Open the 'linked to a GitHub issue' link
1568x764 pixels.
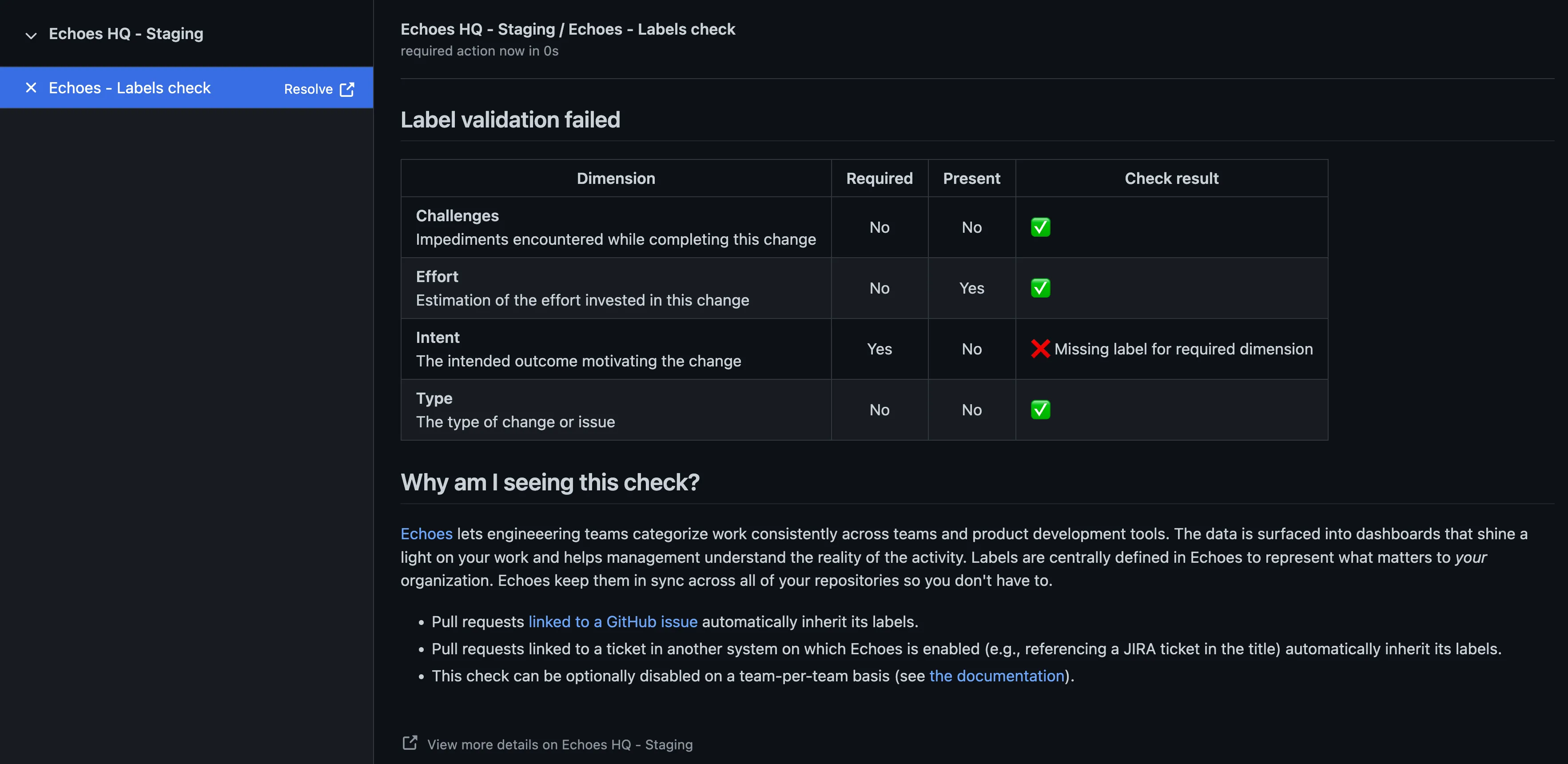[x=613, y=621]
